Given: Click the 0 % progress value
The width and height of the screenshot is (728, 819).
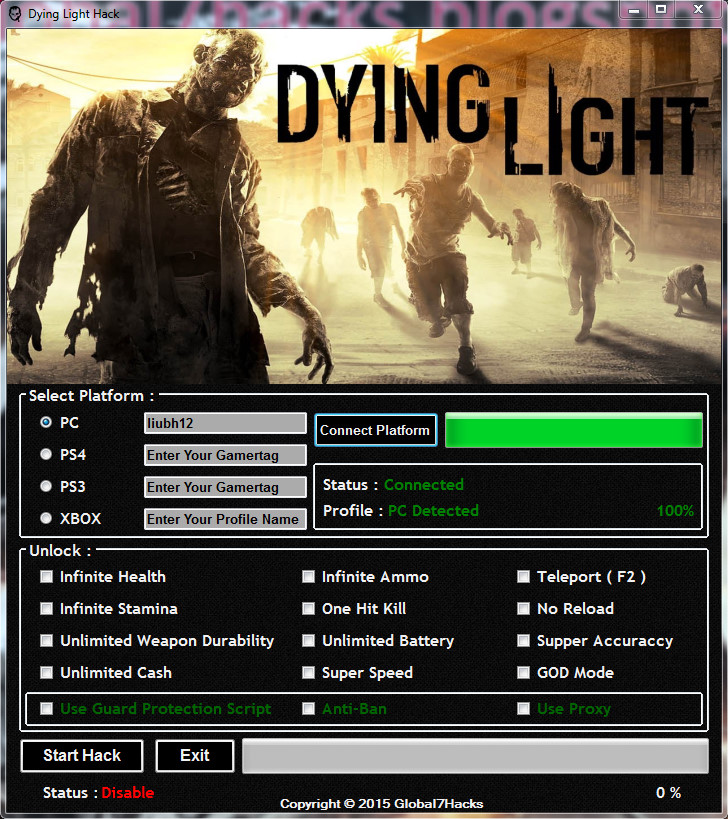Looking at the screenshot, I should click(668, 792).
